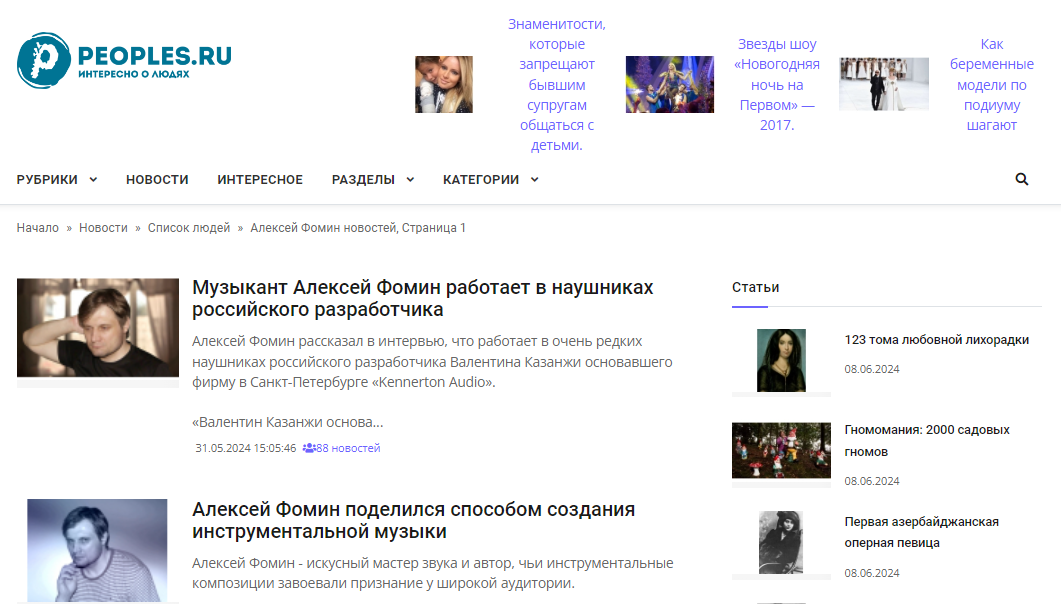Open article Первая азербайджанская оперная певица
The height and width of the screenshot is (604, 1061).
(x=922, y=532)
